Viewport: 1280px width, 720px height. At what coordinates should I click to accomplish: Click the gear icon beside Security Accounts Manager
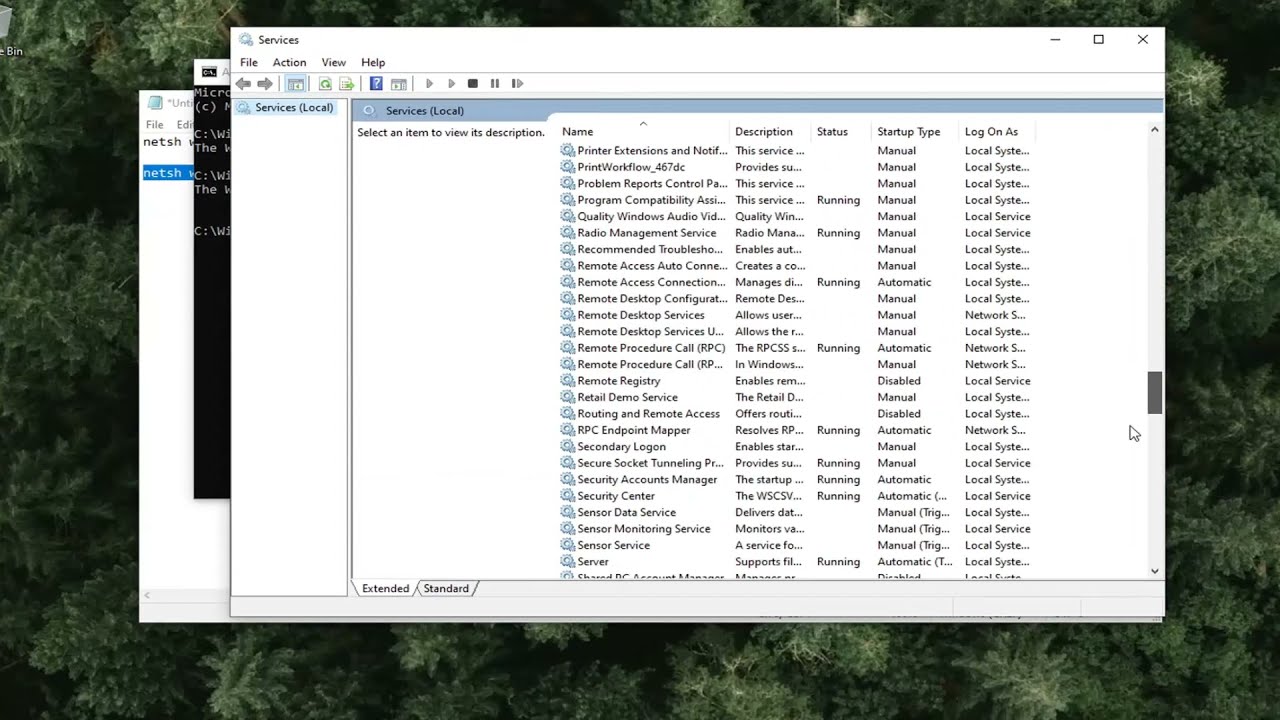568,480
